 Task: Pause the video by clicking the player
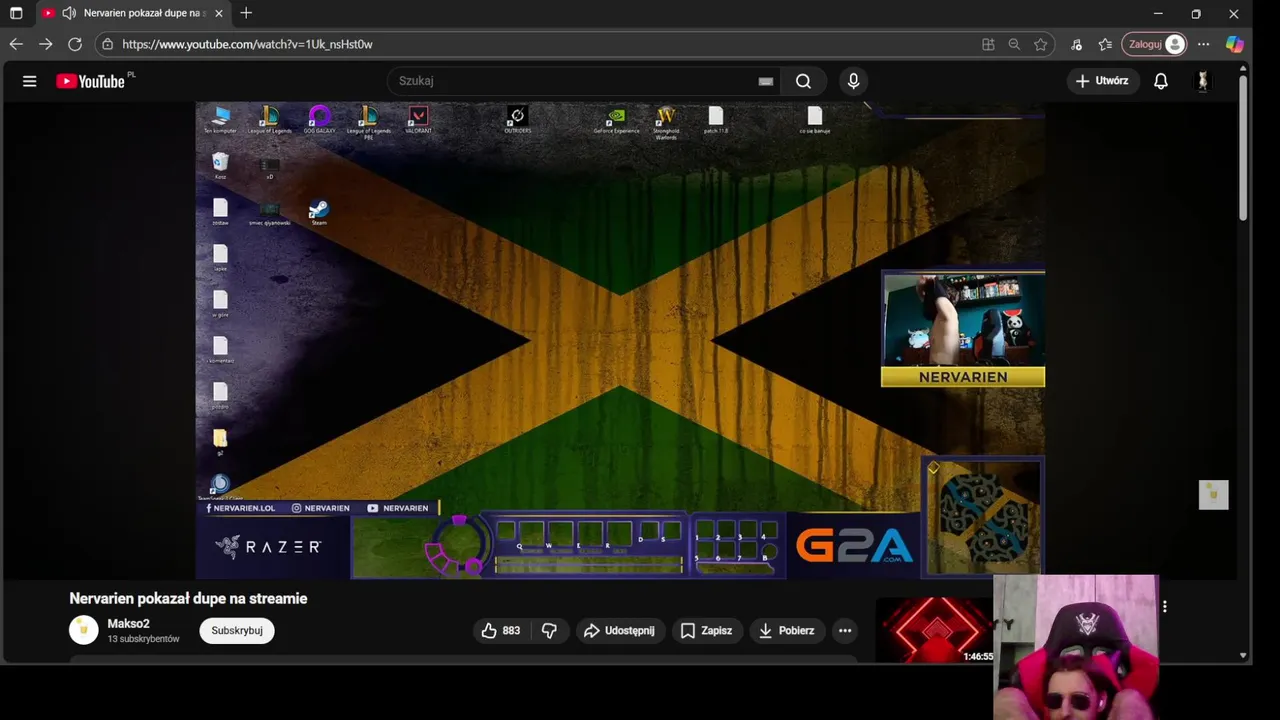click(x=620, y=340)
